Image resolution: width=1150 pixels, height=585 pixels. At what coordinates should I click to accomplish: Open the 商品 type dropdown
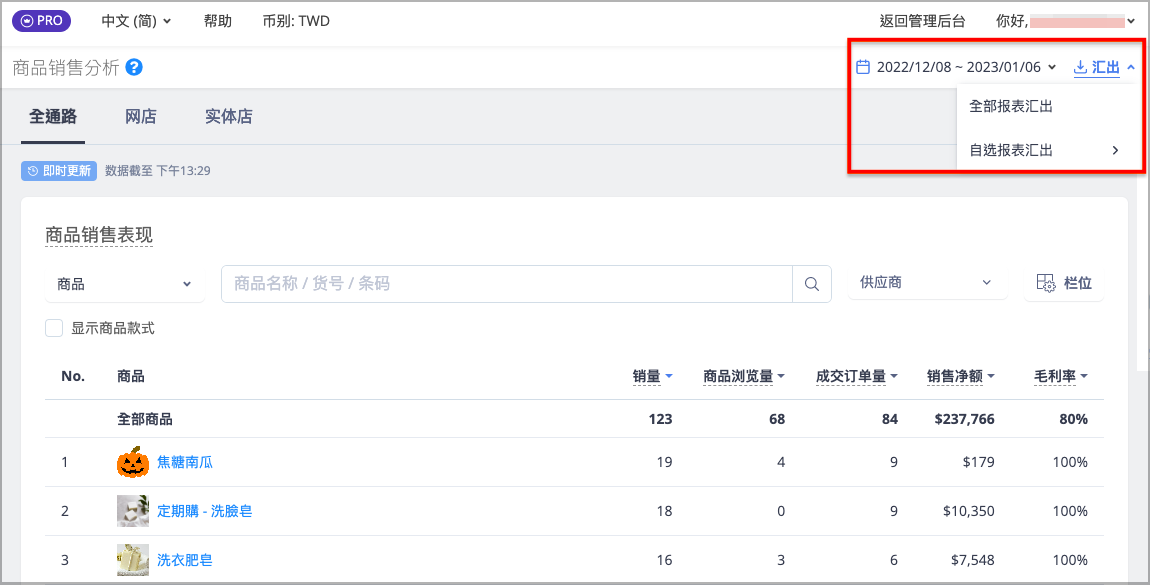pos(125,284)
